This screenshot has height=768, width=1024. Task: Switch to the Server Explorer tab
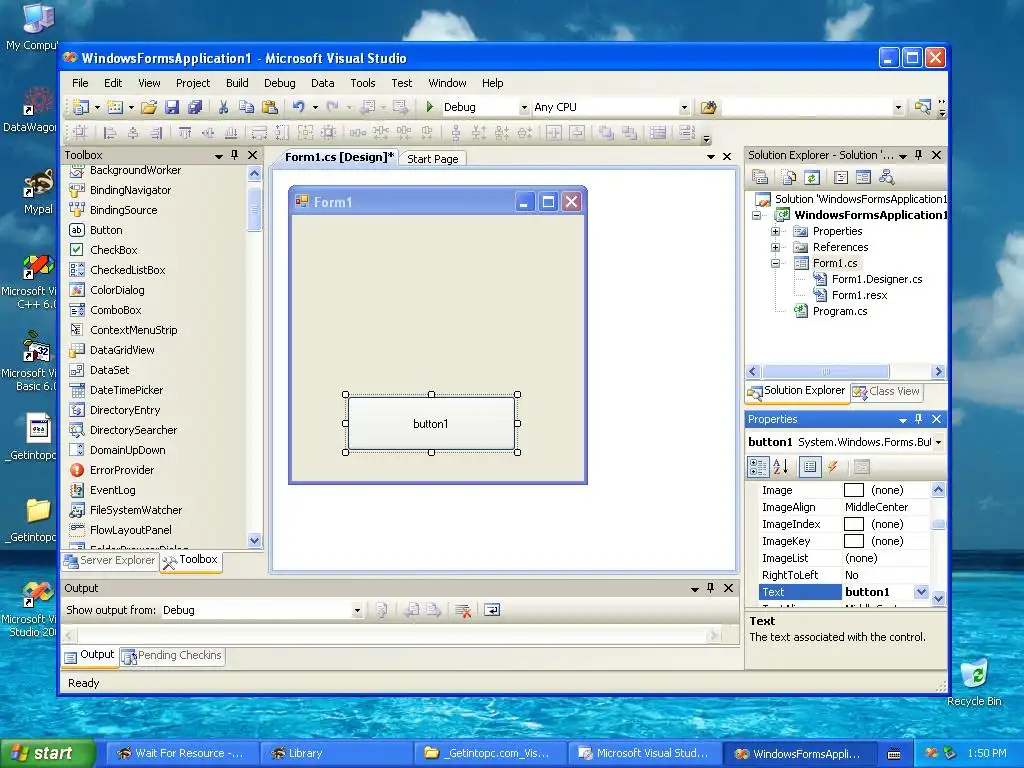tap(110, 560)
